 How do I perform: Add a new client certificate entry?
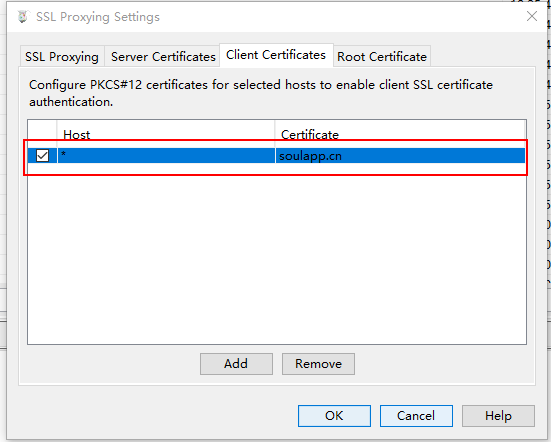[x=236, y=364]
